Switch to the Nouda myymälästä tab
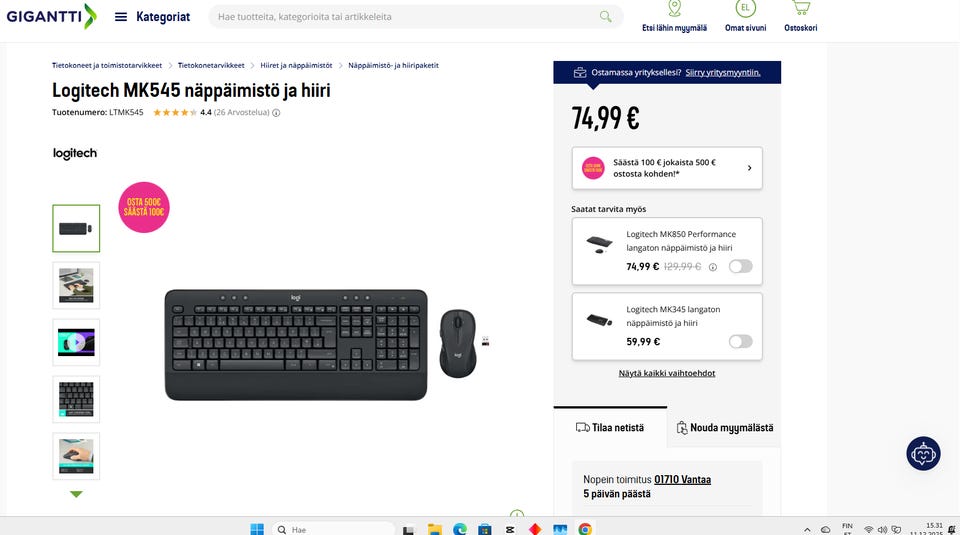This screenshot has height=535, width=960. click(724, 428)
